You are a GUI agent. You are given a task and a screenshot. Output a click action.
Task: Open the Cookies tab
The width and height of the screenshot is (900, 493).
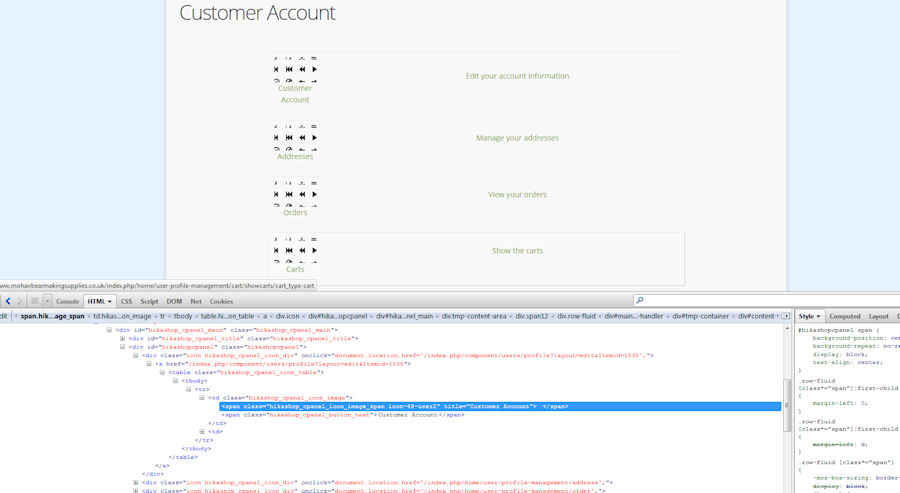[221, 301]
